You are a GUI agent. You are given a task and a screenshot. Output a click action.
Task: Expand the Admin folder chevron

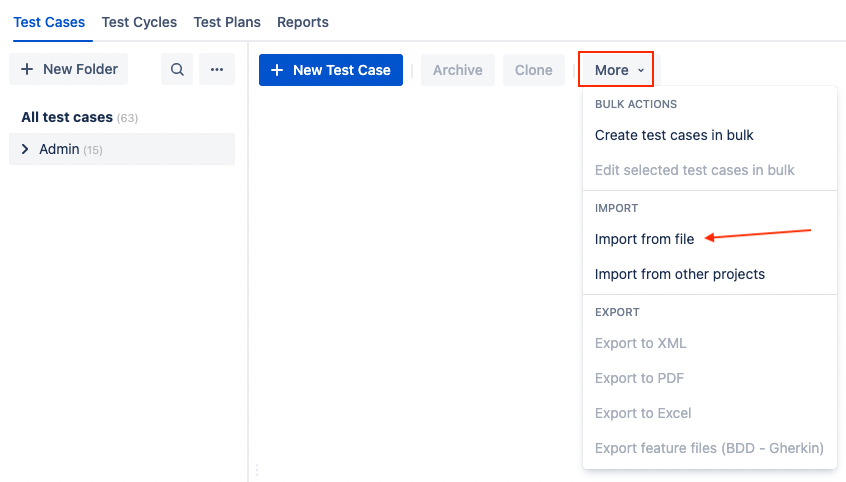tap(26, 149)
